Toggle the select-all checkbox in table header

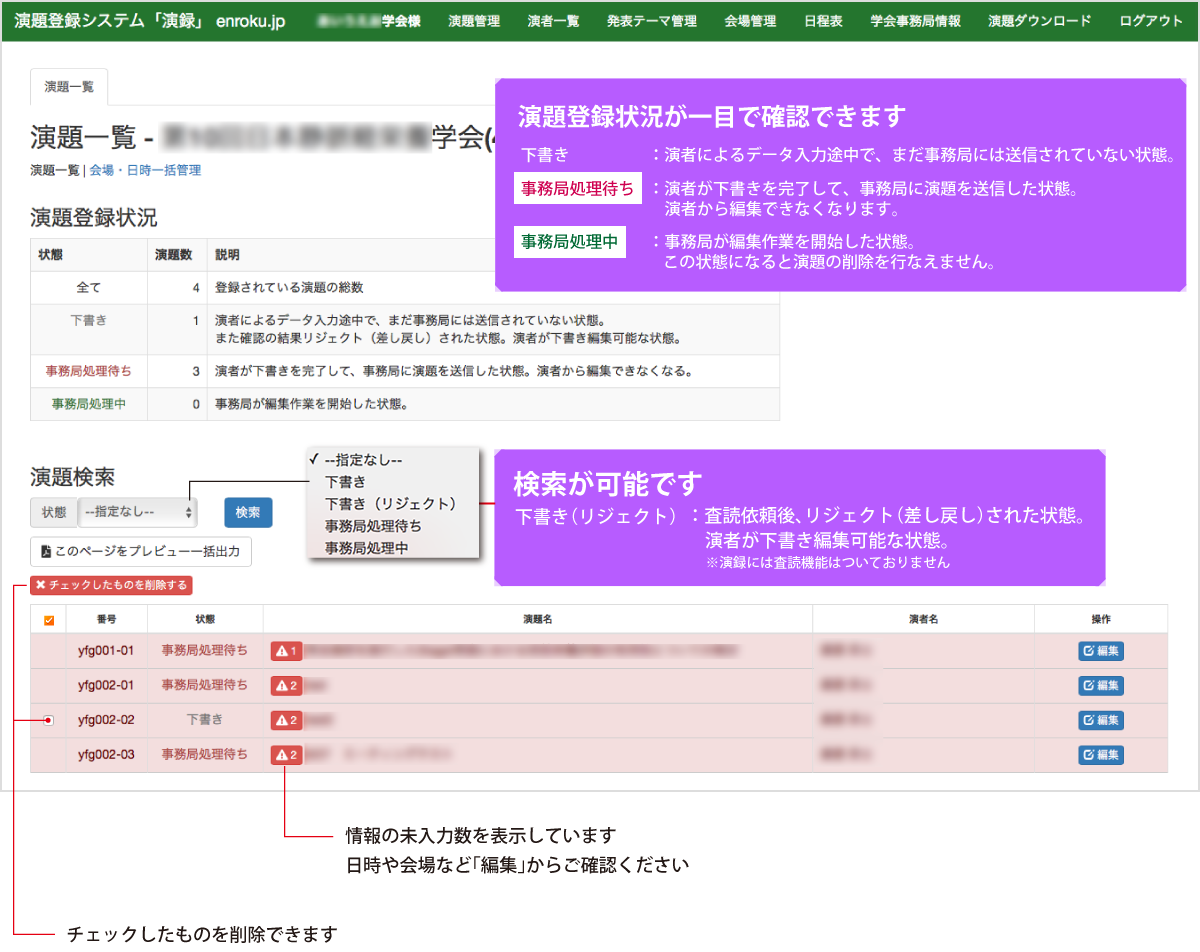(x=48, y=620)
